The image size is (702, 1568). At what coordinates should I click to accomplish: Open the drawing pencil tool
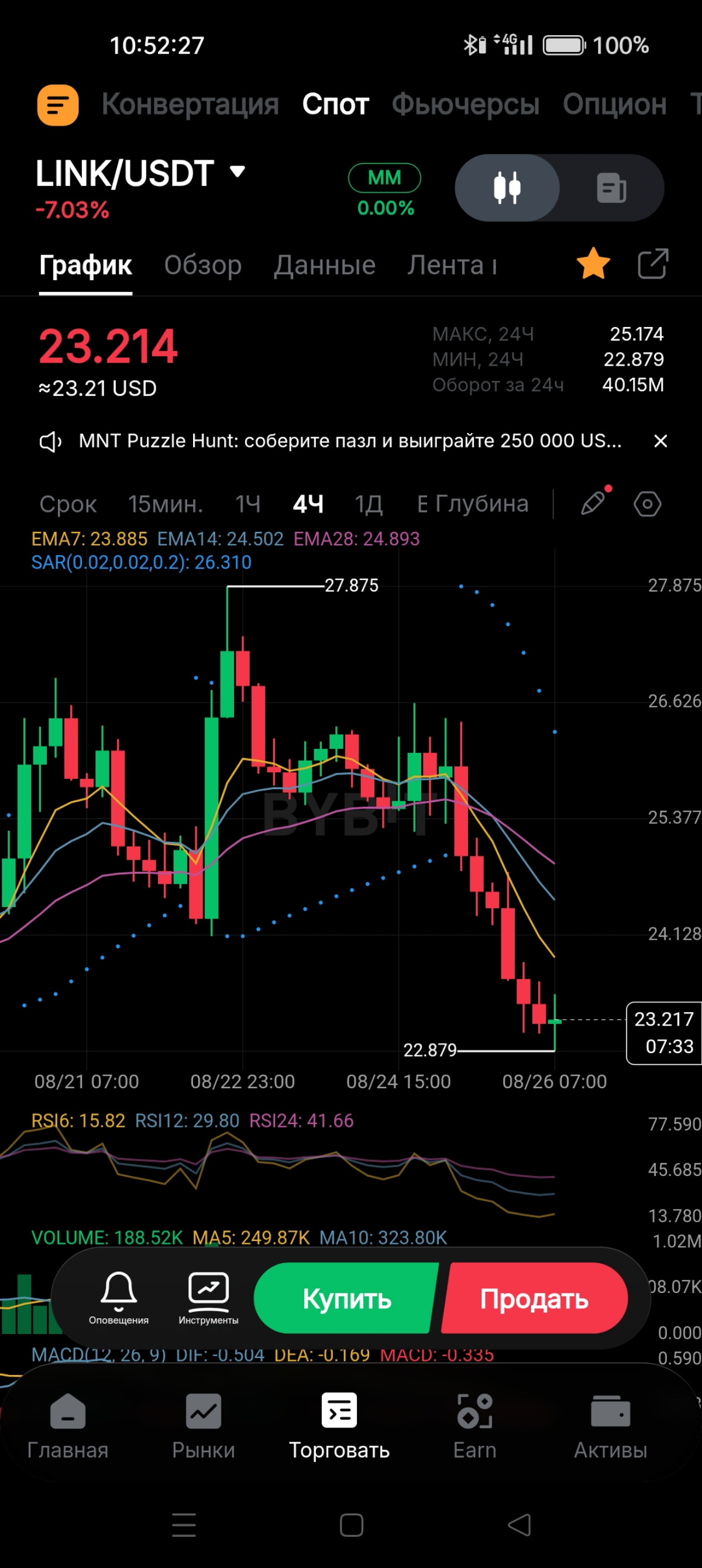coord(594,503)
